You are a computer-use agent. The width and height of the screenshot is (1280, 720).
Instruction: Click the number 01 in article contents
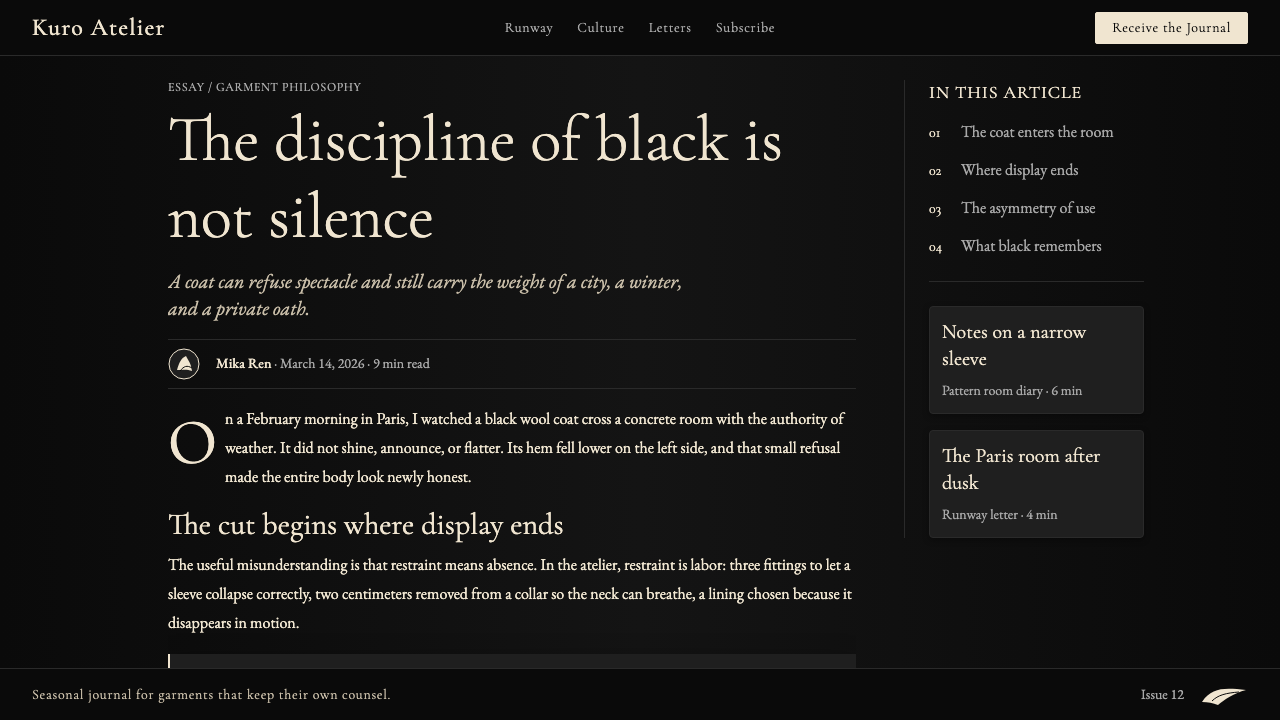point(935,133)
